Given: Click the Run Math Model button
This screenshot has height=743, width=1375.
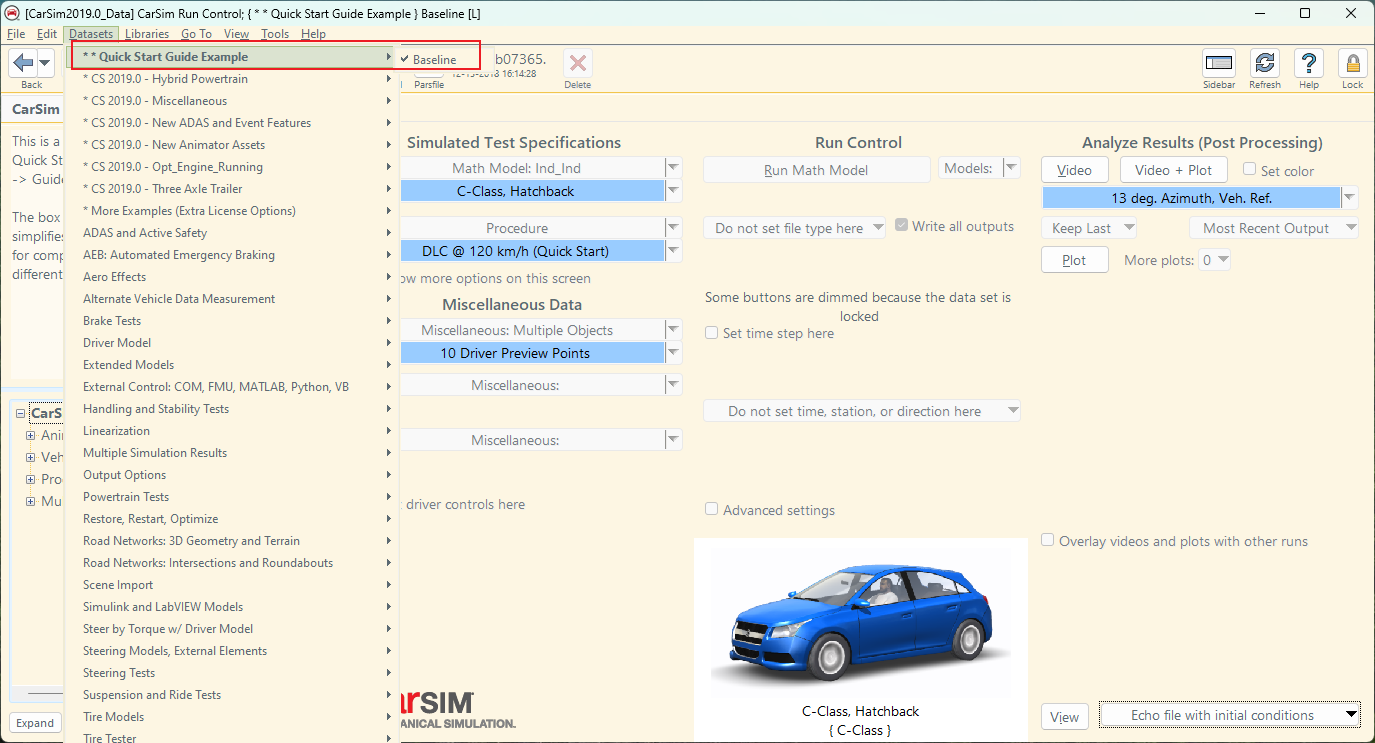Looking at the screenshot, I should pos(816,170).
